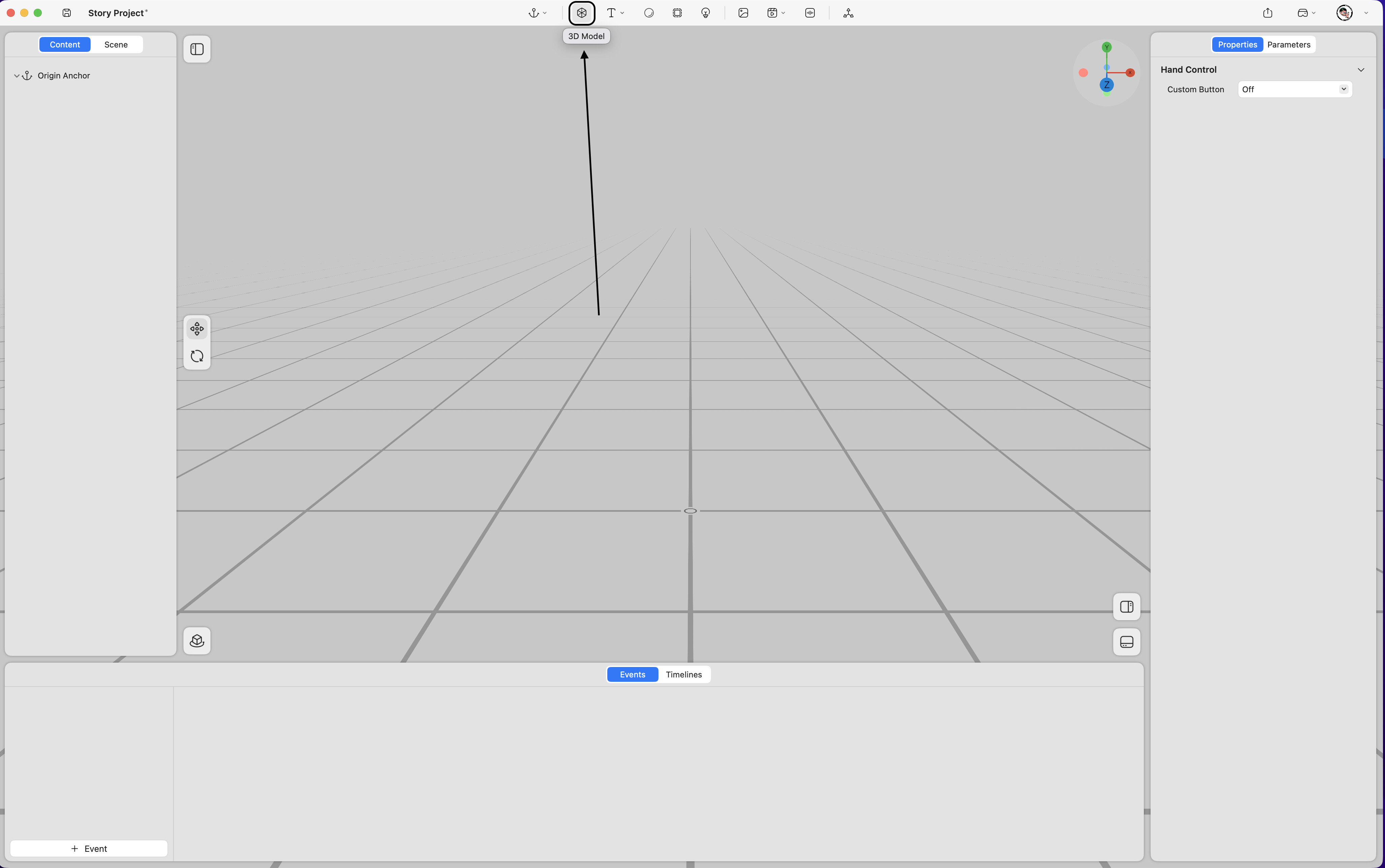The image size is (1385, 868).
Task: Select the rotate tool in viewport
Action: click(197, 357)
